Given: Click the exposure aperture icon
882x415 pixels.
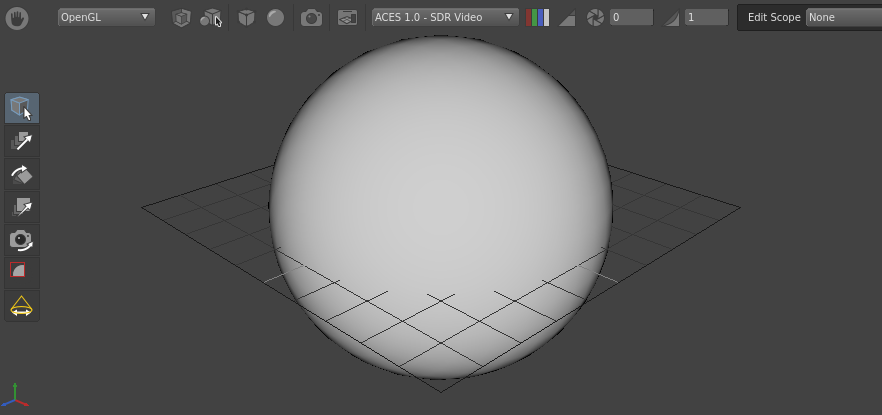Looking at the screenshot, I should tap(595, 18).
